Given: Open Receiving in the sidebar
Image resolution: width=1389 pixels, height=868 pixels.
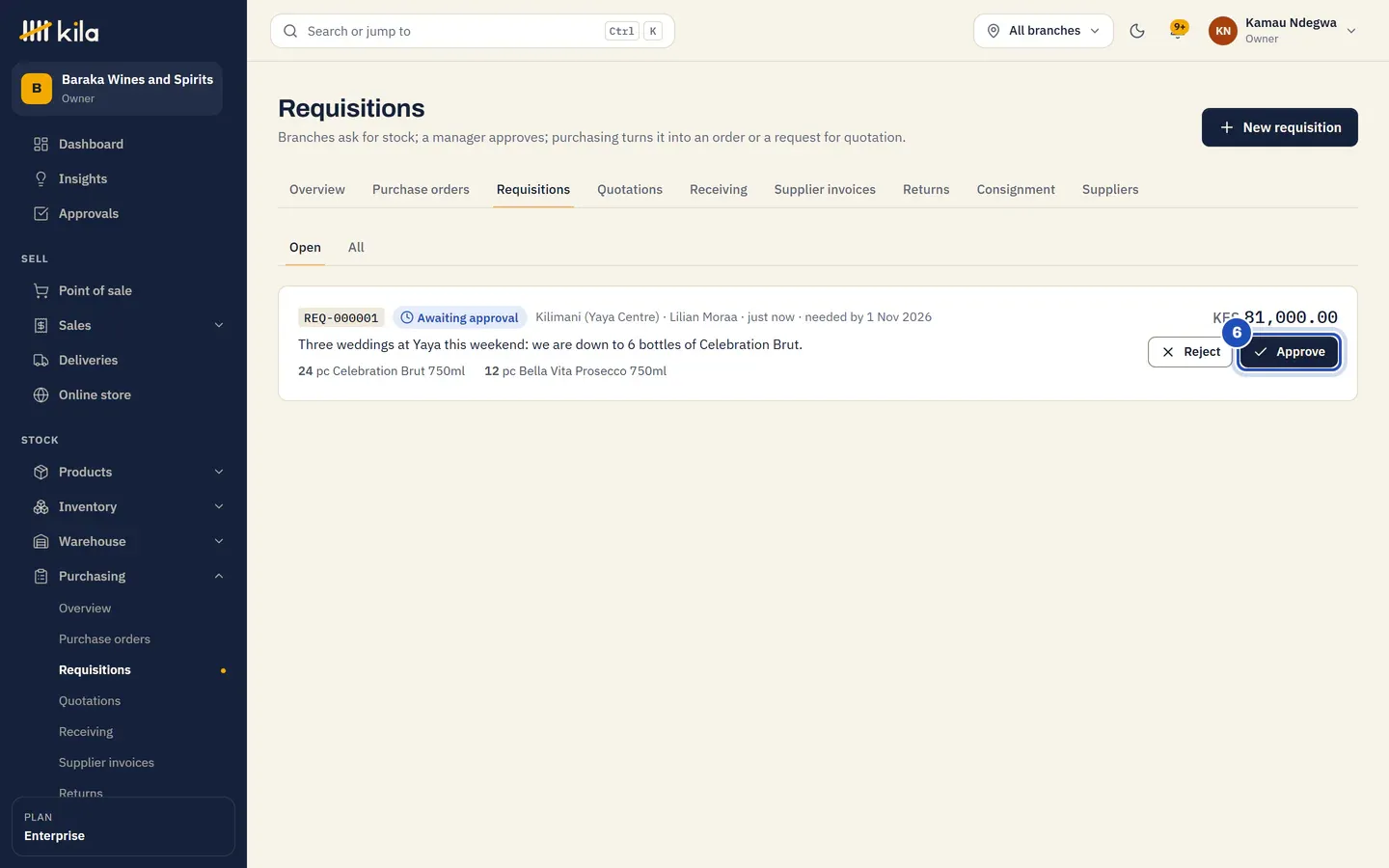Looking at the screenshot, I should click(x=86, y=732).
